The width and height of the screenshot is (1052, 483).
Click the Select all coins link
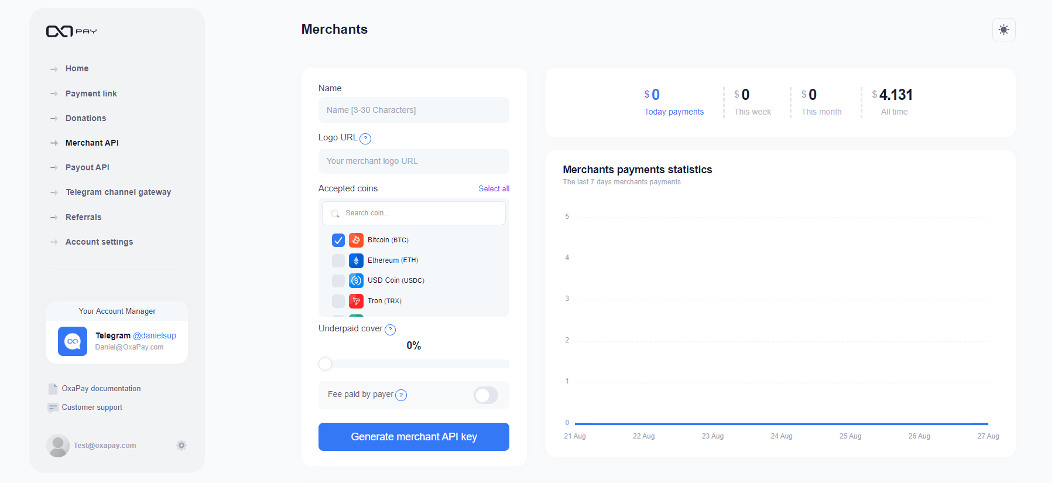tap(493, 188)
